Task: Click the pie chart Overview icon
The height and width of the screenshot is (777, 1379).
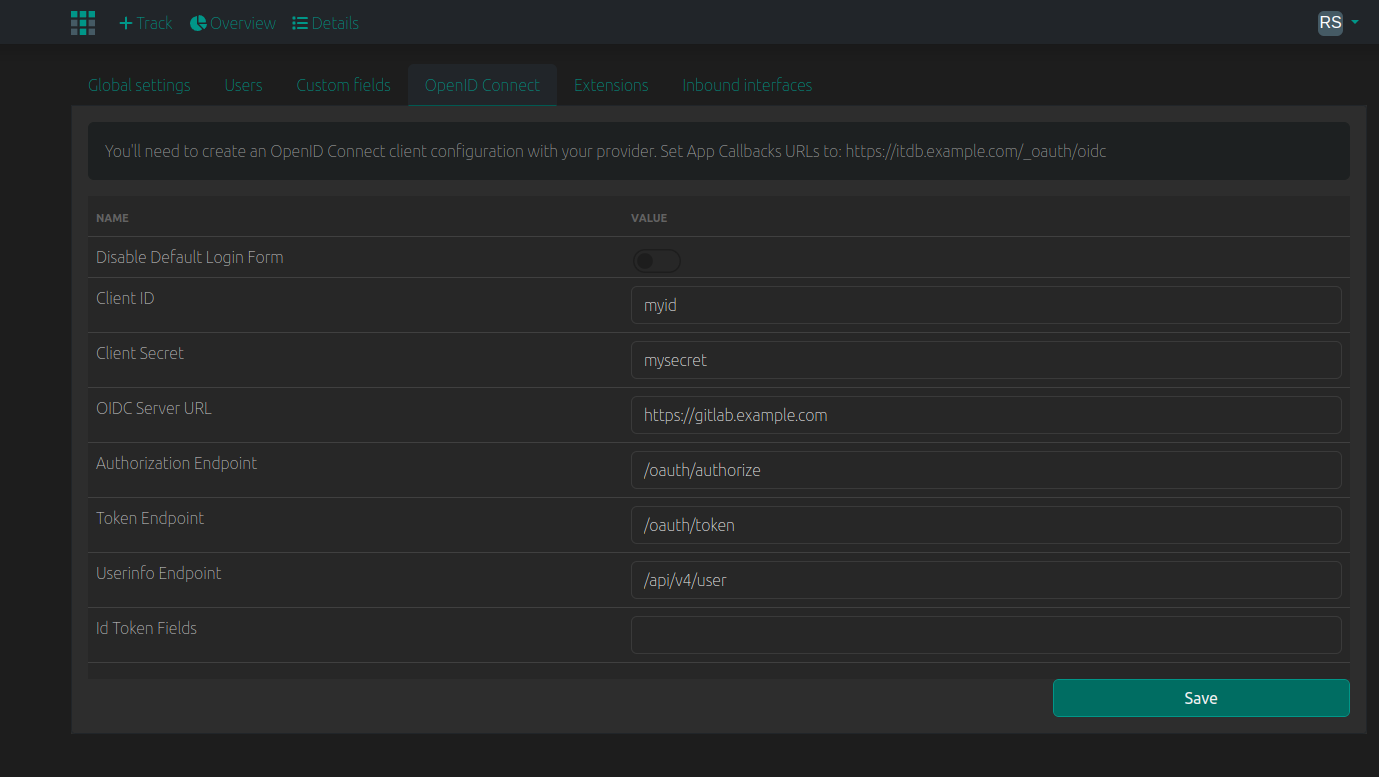Action: pyautogui.click(x=198, y=23)
